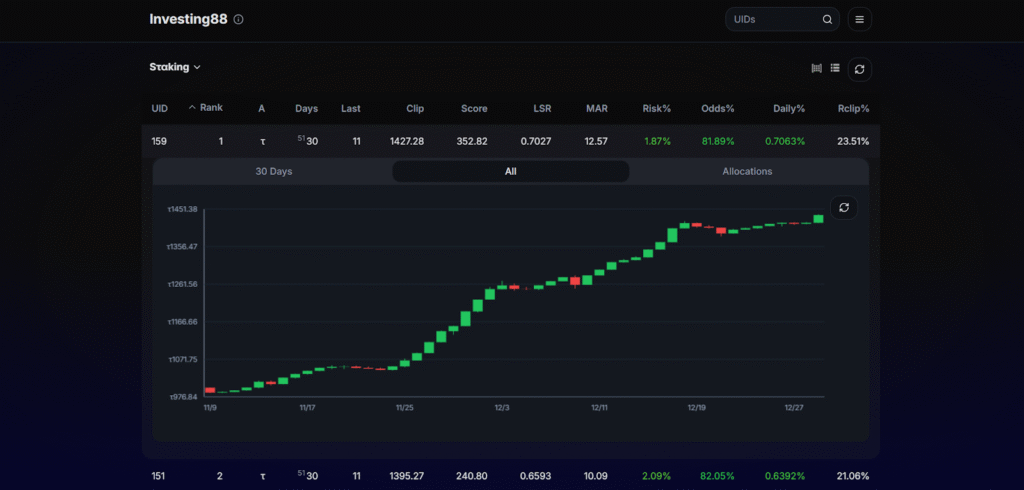Screen dimensions: 1024x490
Task: Switch to the list layout view icon
Action: [x=835, y=68]
